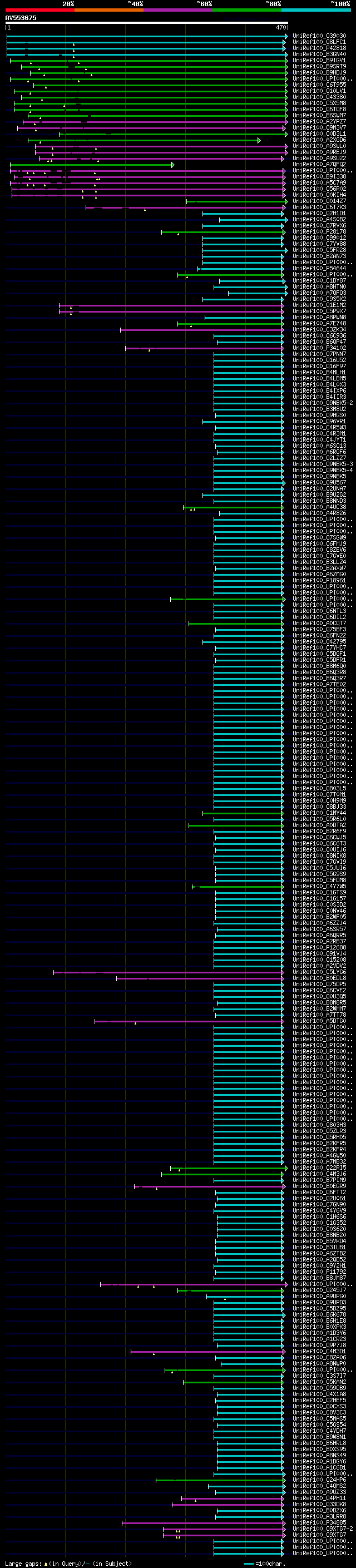Image resolution: width=356 pixels, height=1568 pixels.
Task: Select the UniRef100_P18961 label
Action: click(319, 580)
